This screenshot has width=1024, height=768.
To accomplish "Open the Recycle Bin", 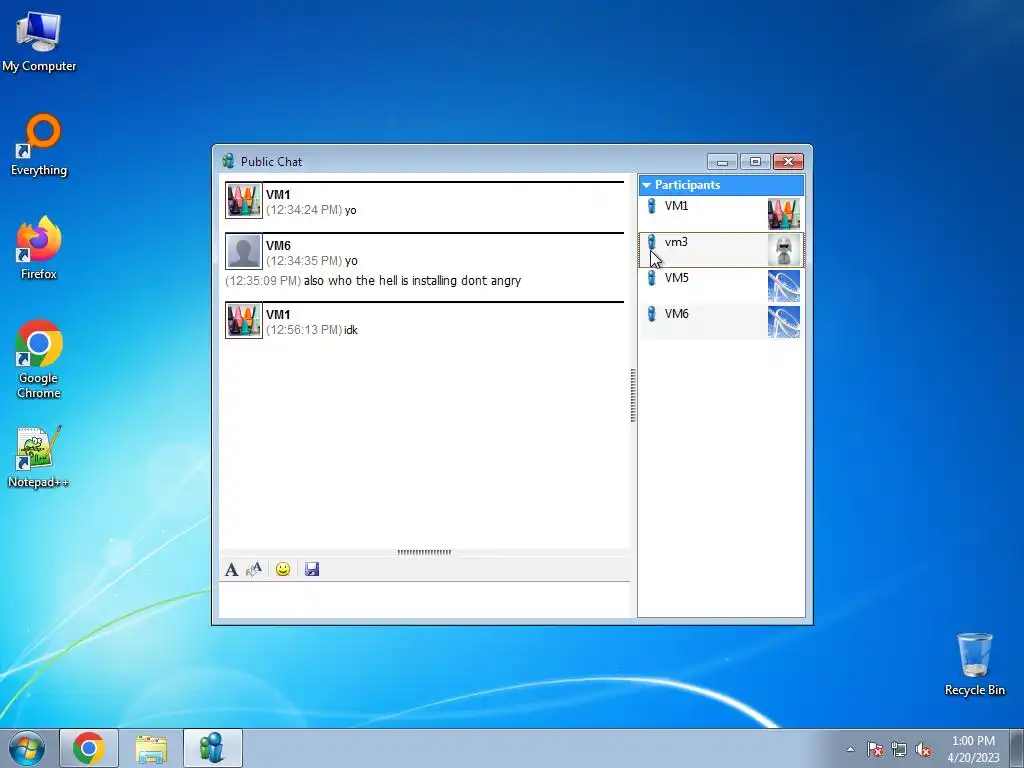I will pyautogui.click(x=974, y=664).
